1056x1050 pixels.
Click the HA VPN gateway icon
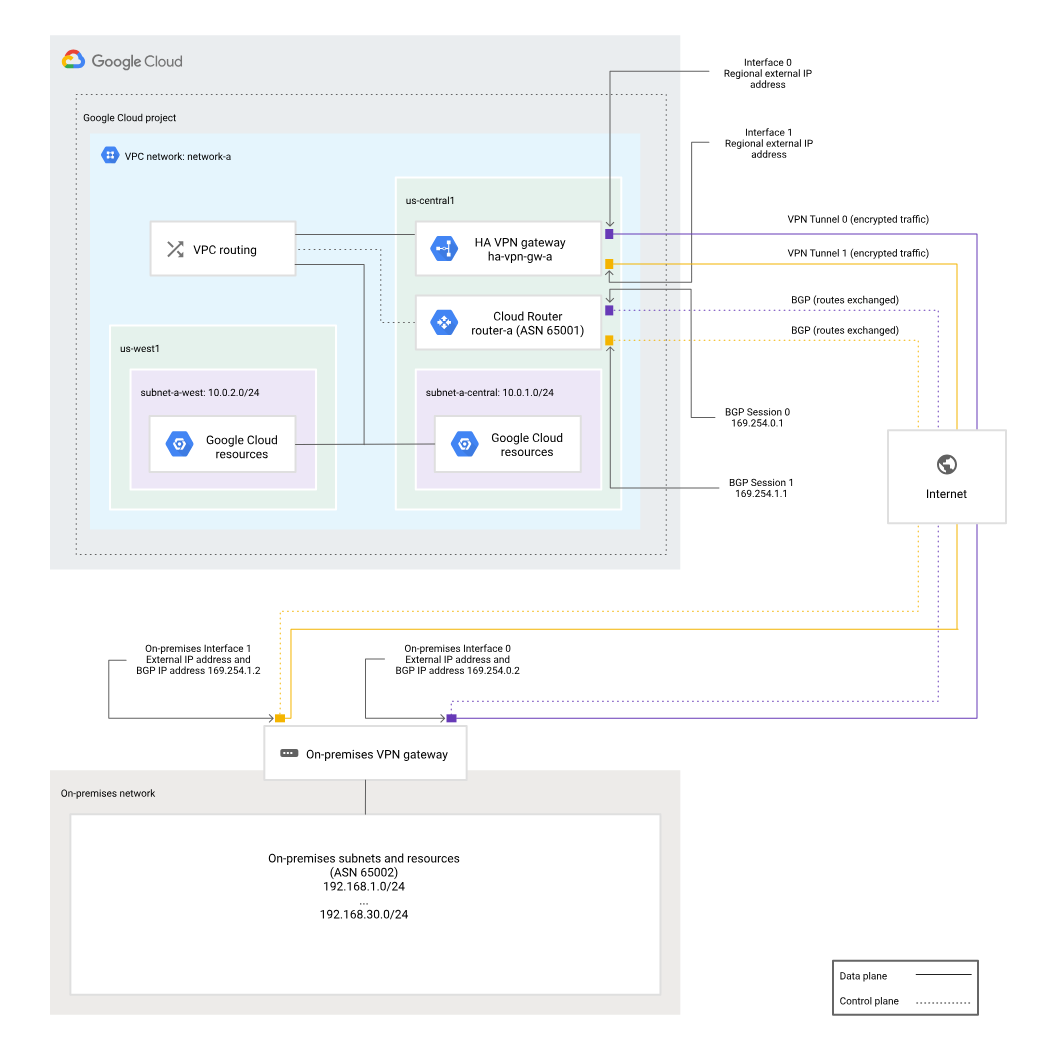tap(444, 249)
